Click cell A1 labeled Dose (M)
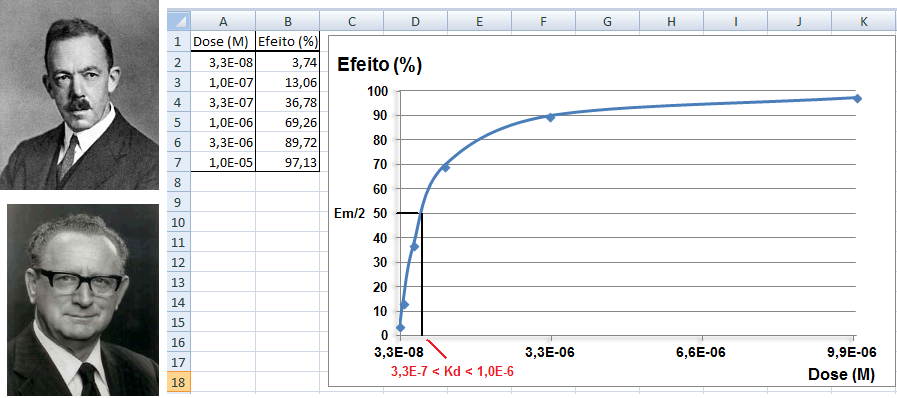 pos(223,42)
